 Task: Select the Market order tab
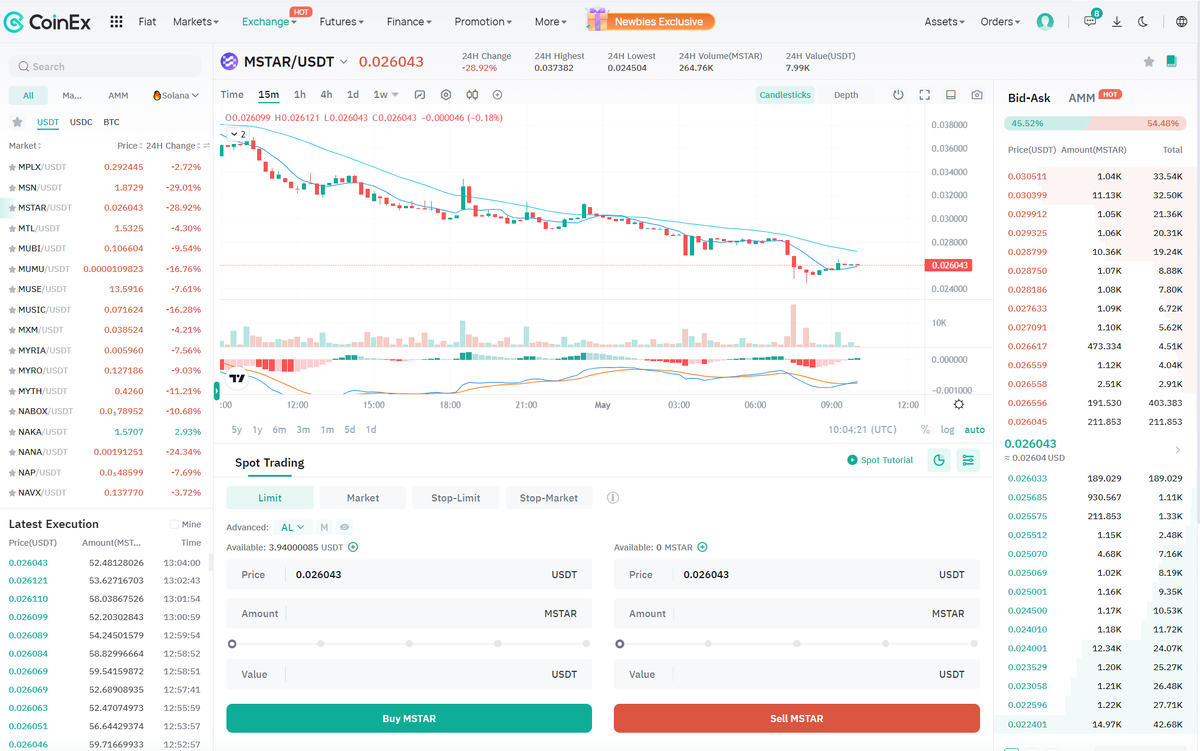coord(363,498)
